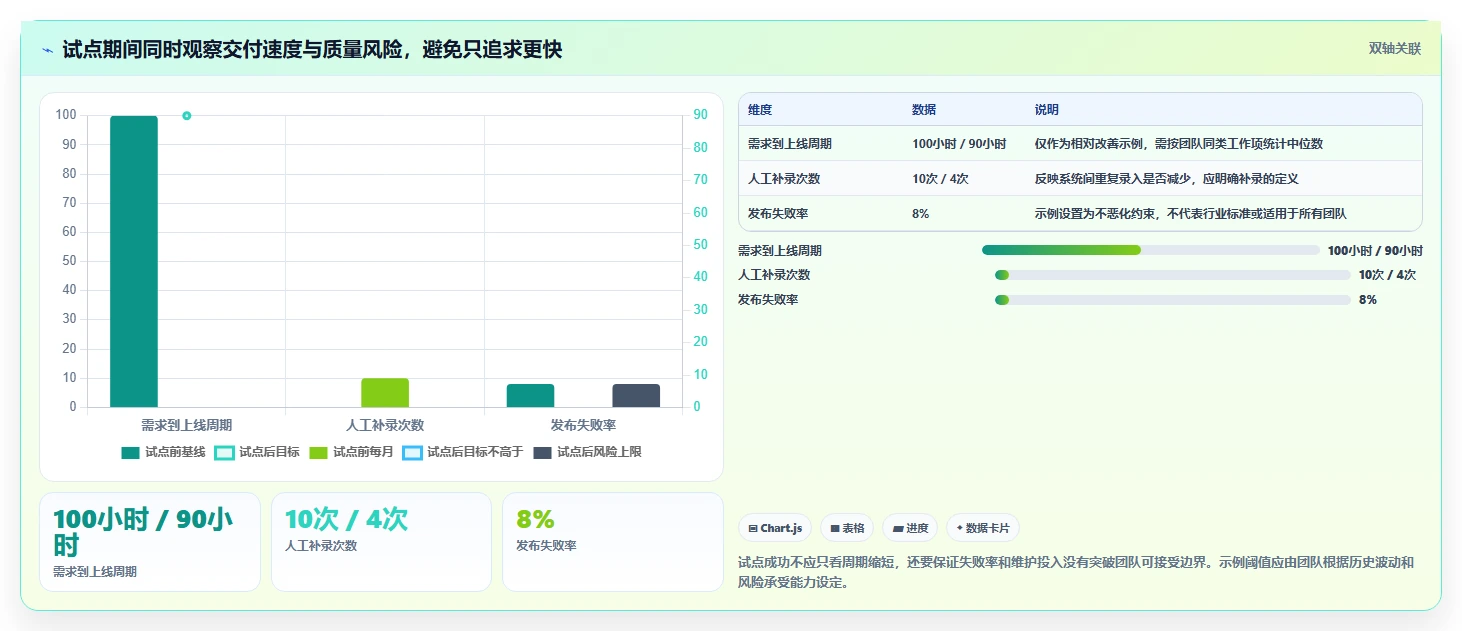This screenshot has height=631, width=1462.
Task: Open the 10次 / 4次 stat card
Action: [381, 542]
